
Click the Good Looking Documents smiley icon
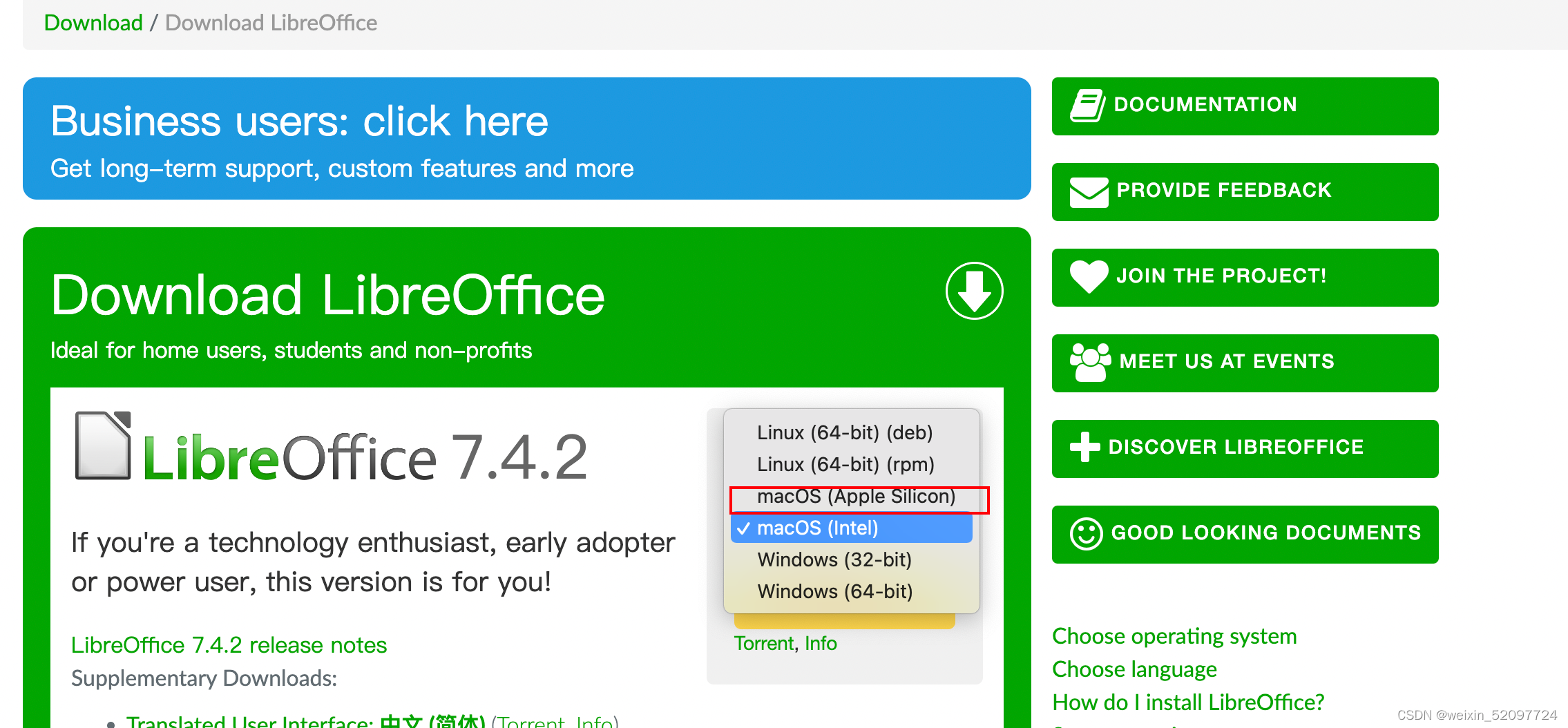pyautogui.click(x=1086, y=534)
